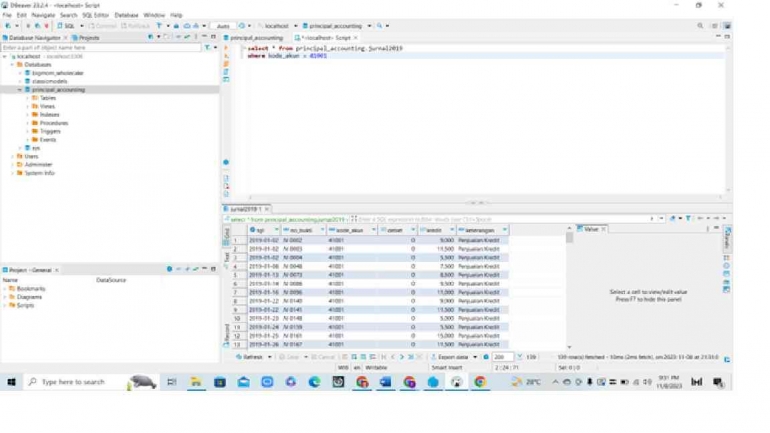Click the Export data button

[x=449, y=357]
